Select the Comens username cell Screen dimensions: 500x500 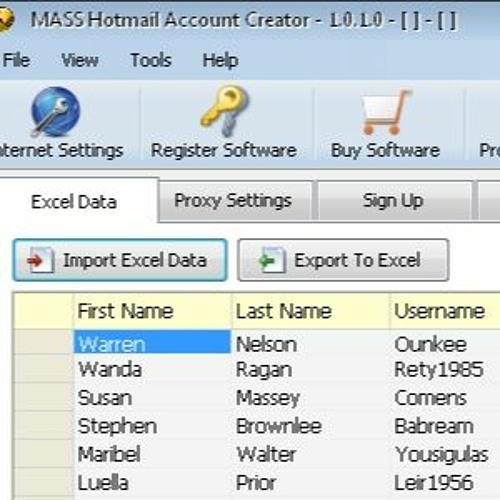[x=445, y=397]
